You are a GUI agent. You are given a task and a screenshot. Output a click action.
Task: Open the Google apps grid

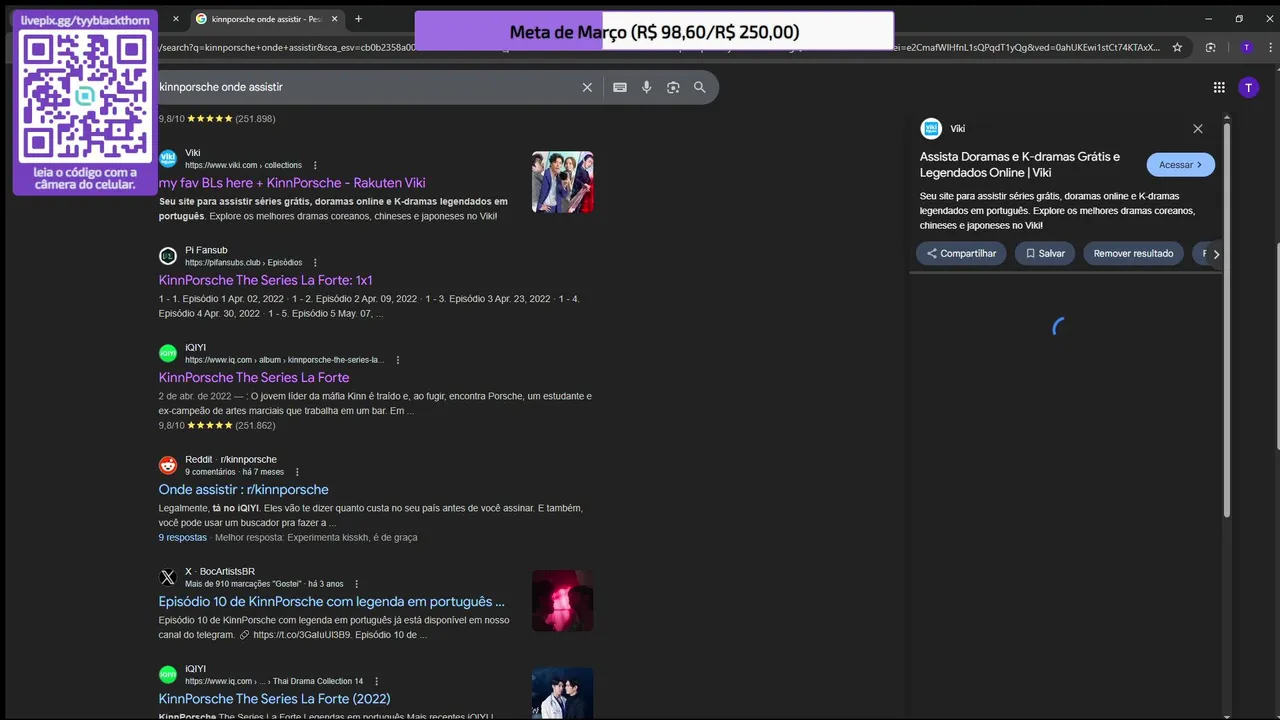coord(1219,87)
